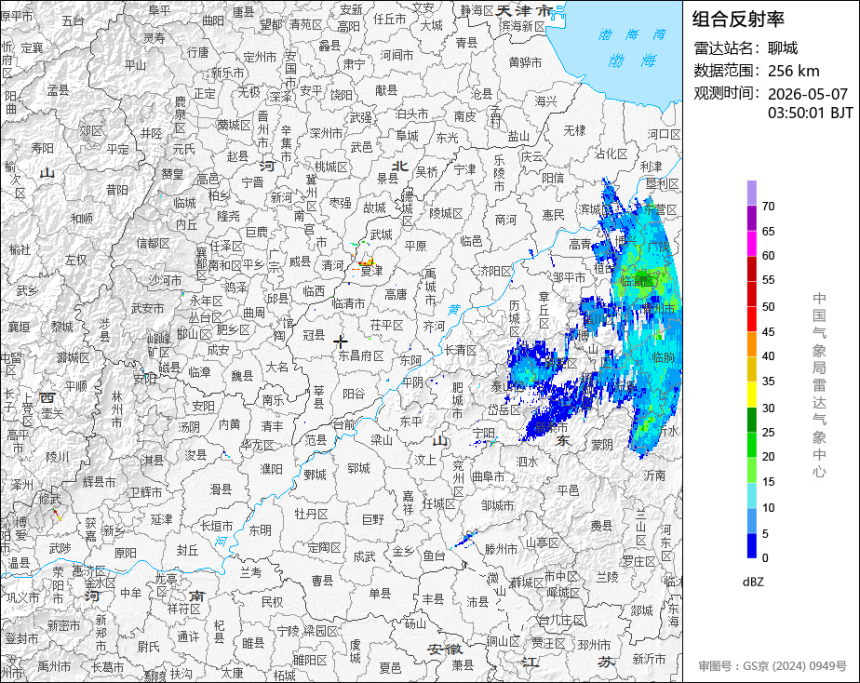The image size is (860, 683).
Task: Click the time 03:50:01 BJT
Action: 810,113
